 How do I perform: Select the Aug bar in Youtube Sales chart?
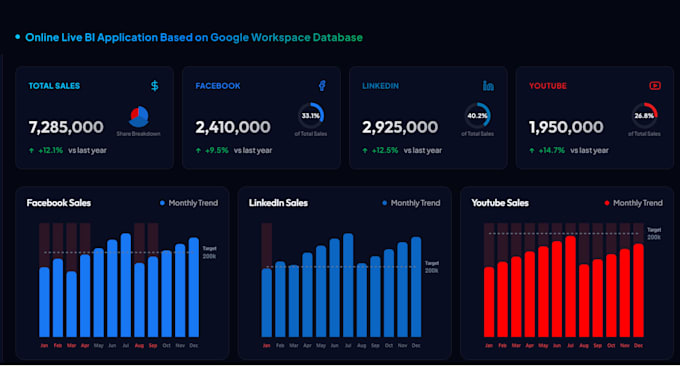pyautogui.click(x=584, y=301)
